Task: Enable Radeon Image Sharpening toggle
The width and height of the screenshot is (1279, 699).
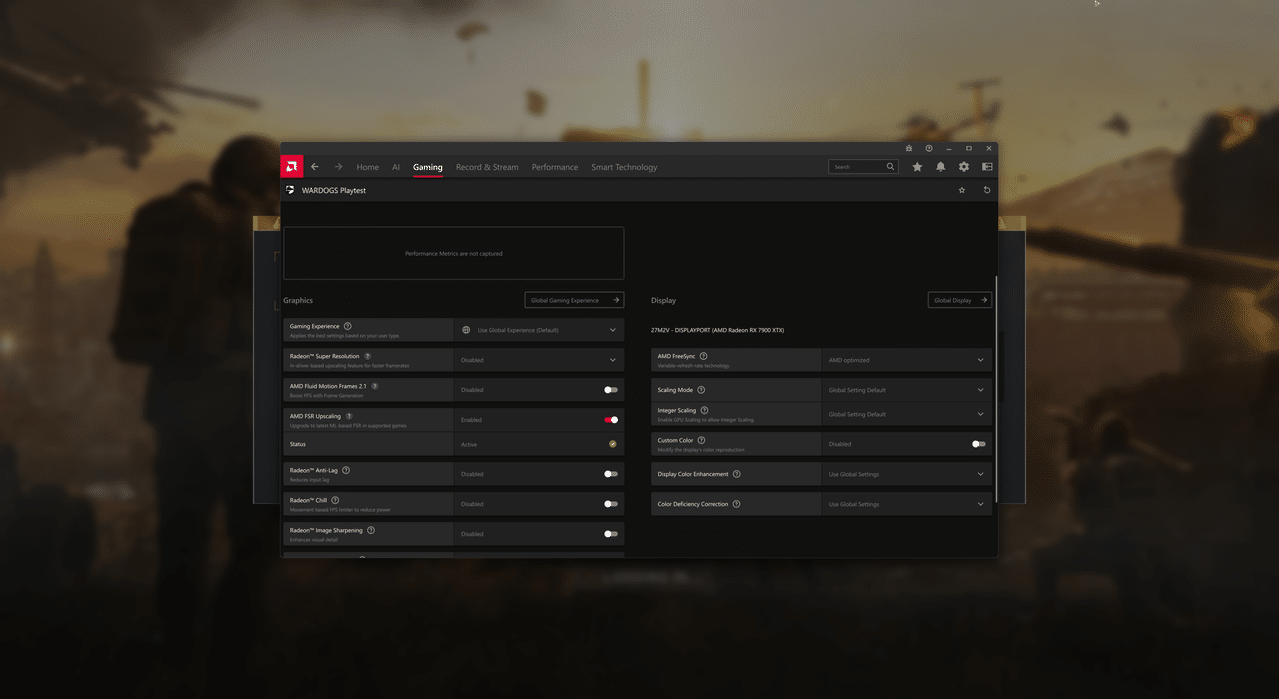Action: pos(611,534)
